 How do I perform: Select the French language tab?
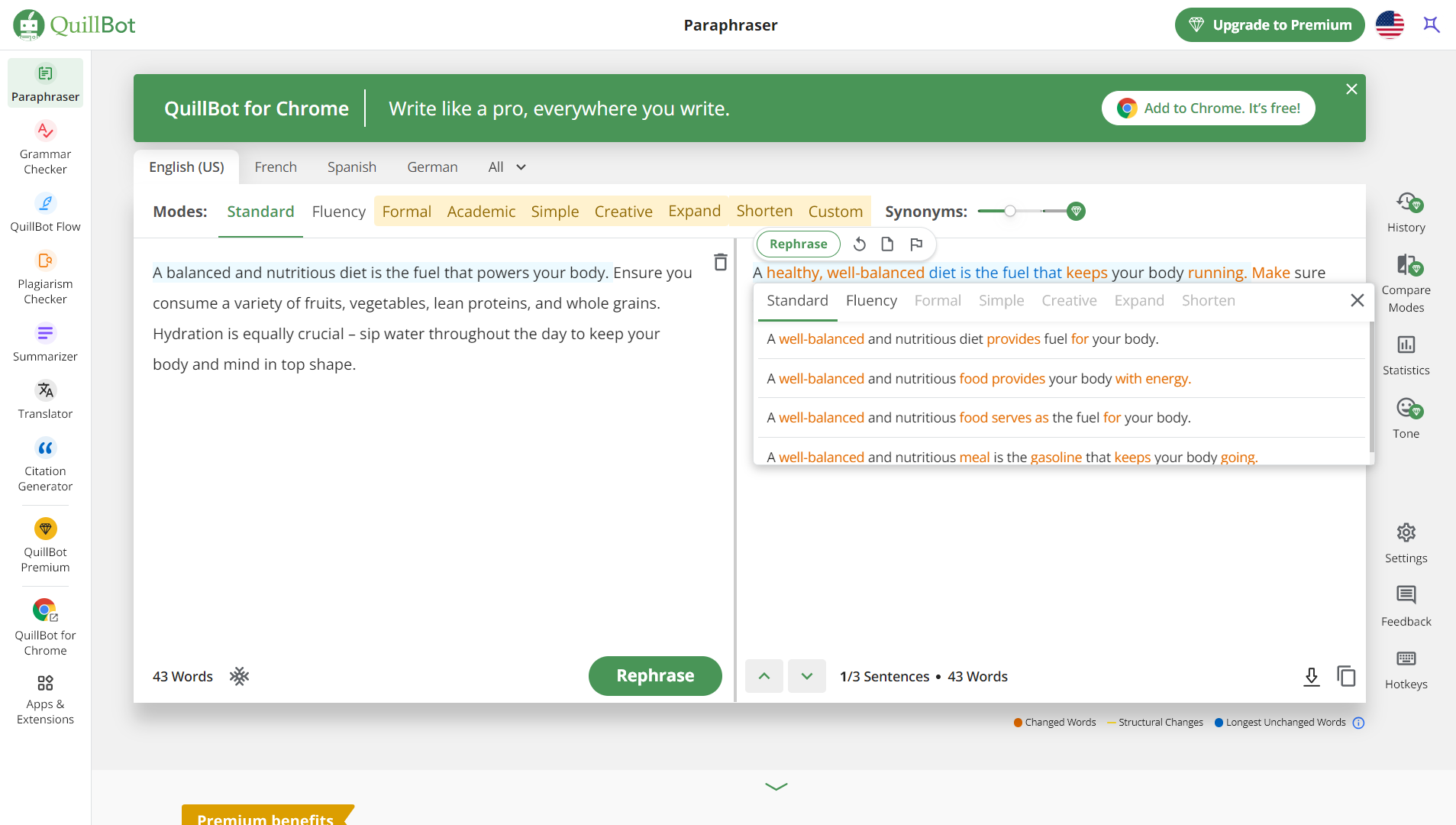(x=276, y=167)
